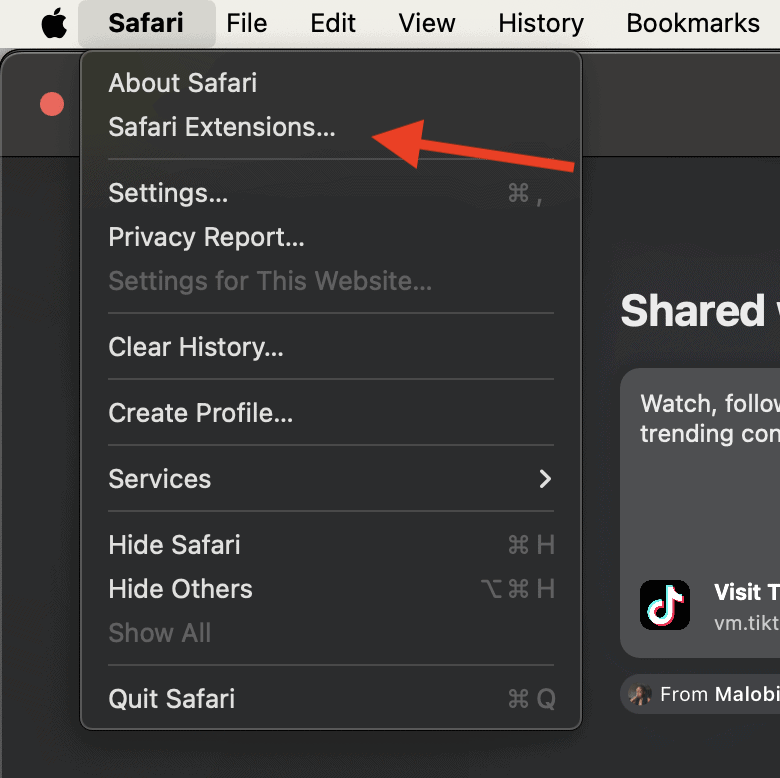
Task: Open the History menu
Action: click(541, 23)
